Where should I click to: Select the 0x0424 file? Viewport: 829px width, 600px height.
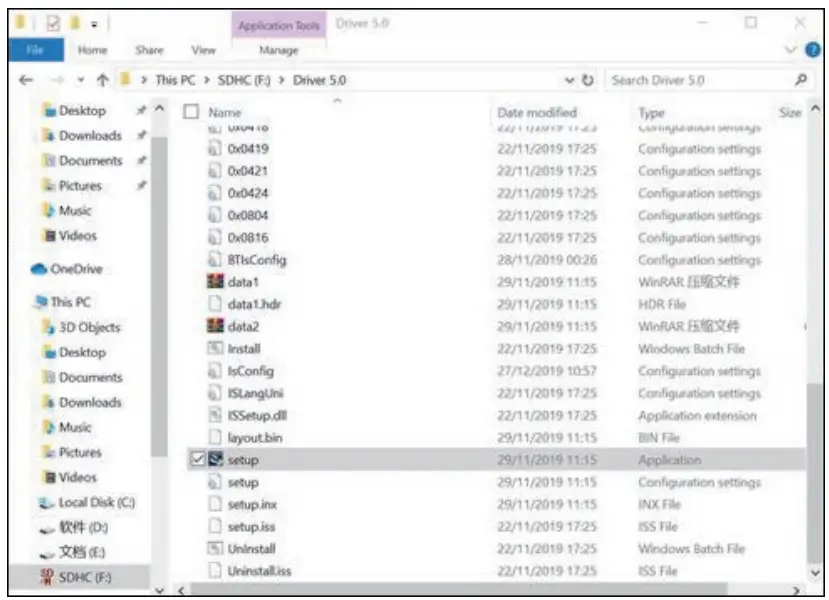point(247,193)
